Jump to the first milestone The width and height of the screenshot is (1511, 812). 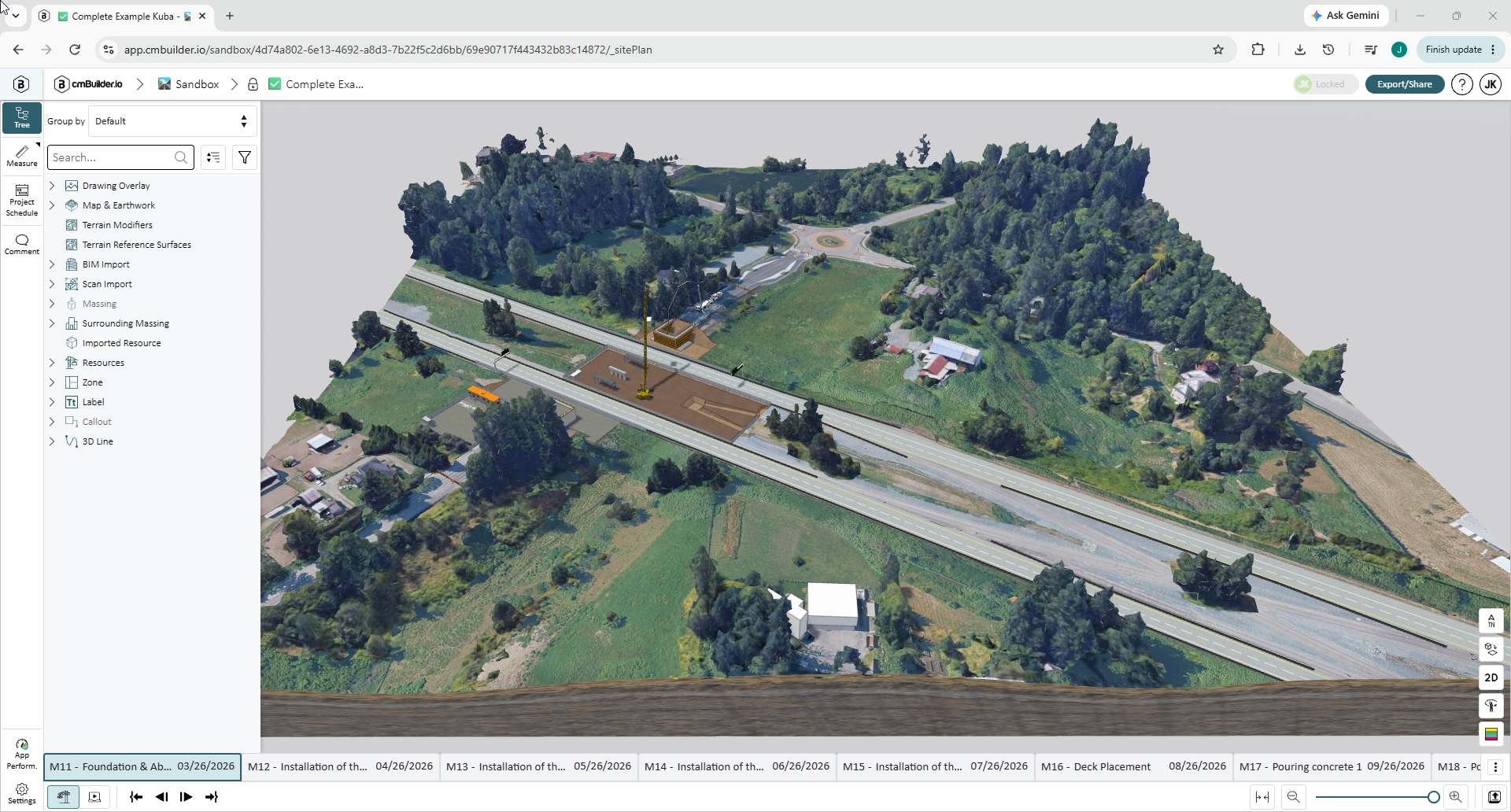(136, 797)
